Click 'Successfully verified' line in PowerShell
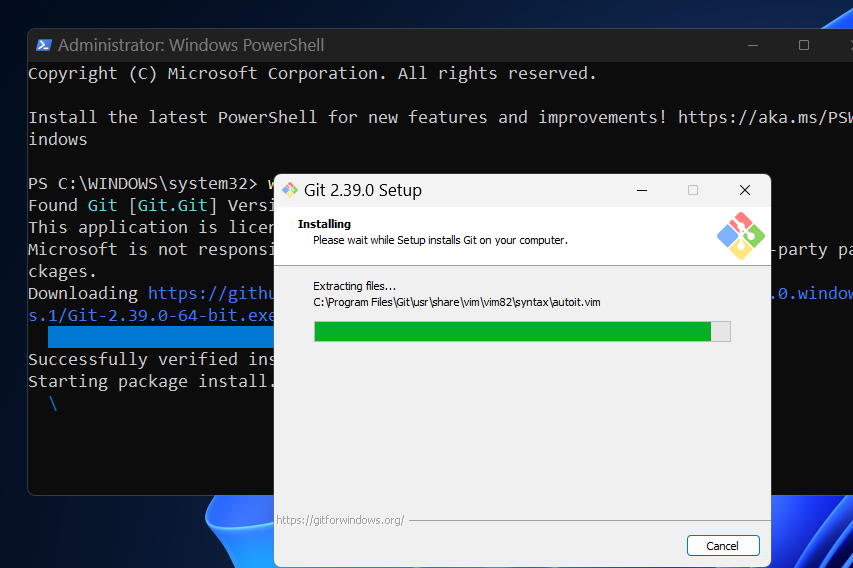 coord(151,360)
